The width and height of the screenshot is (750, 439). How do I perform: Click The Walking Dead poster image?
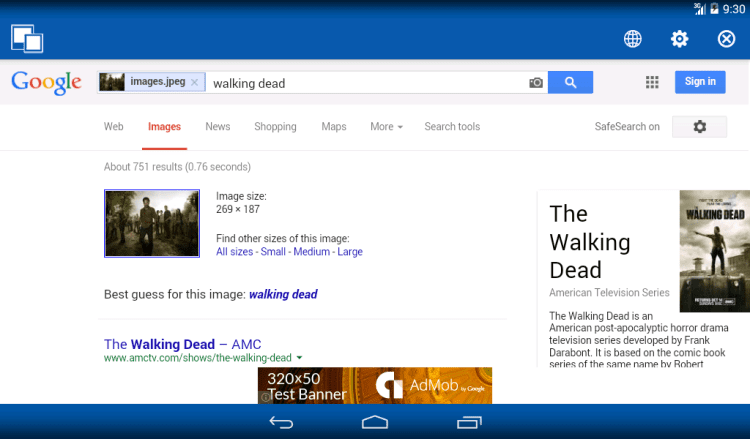pos(715,251)
